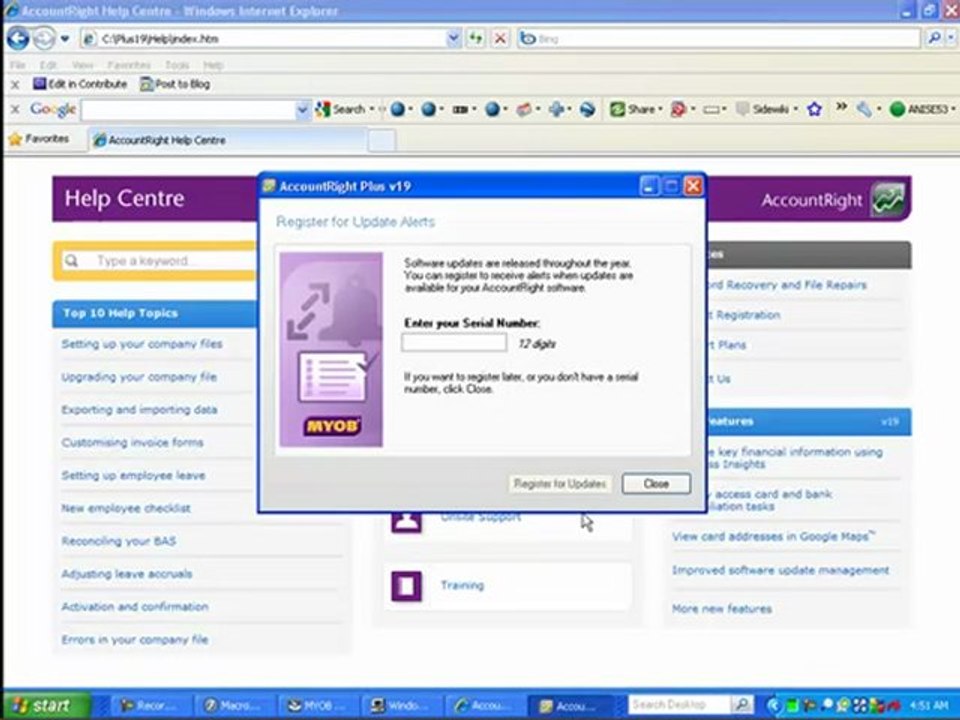Screen dimensions: 960x720
Task: Open the Tools menu
Action: coord(177,65)
